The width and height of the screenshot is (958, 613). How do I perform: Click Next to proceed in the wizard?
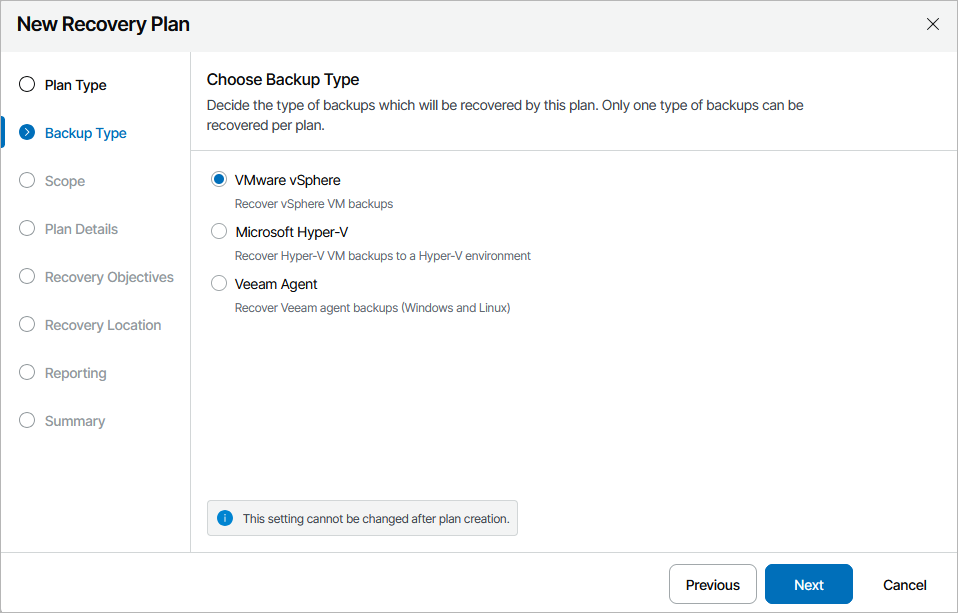(808, 584)
